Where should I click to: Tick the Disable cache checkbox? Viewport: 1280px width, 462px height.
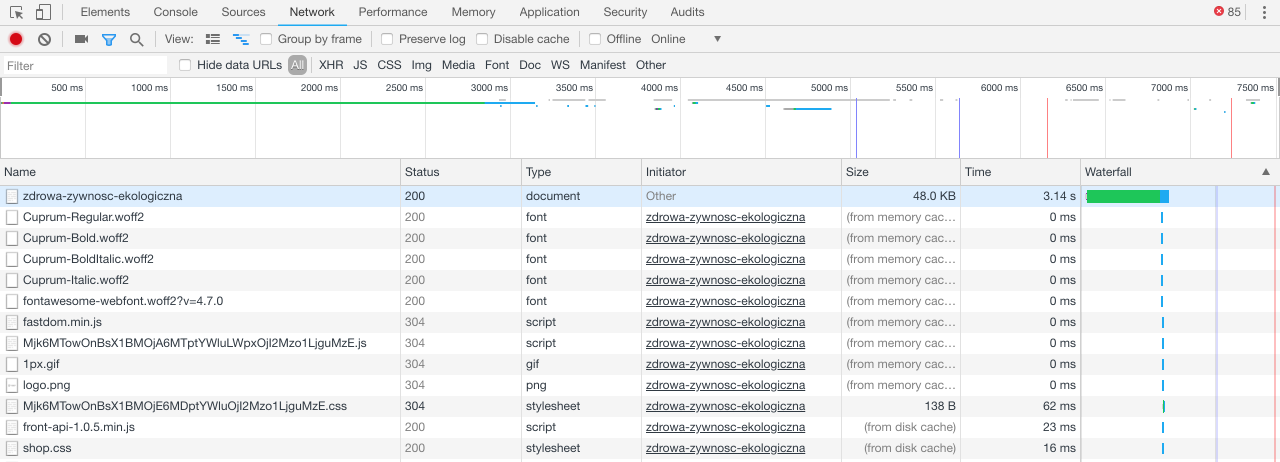coord(482,39)
